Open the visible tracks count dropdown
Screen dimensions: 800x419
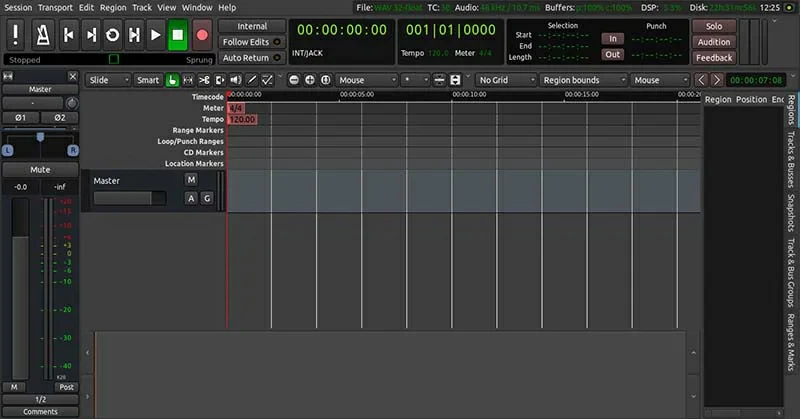coord(415,80)
